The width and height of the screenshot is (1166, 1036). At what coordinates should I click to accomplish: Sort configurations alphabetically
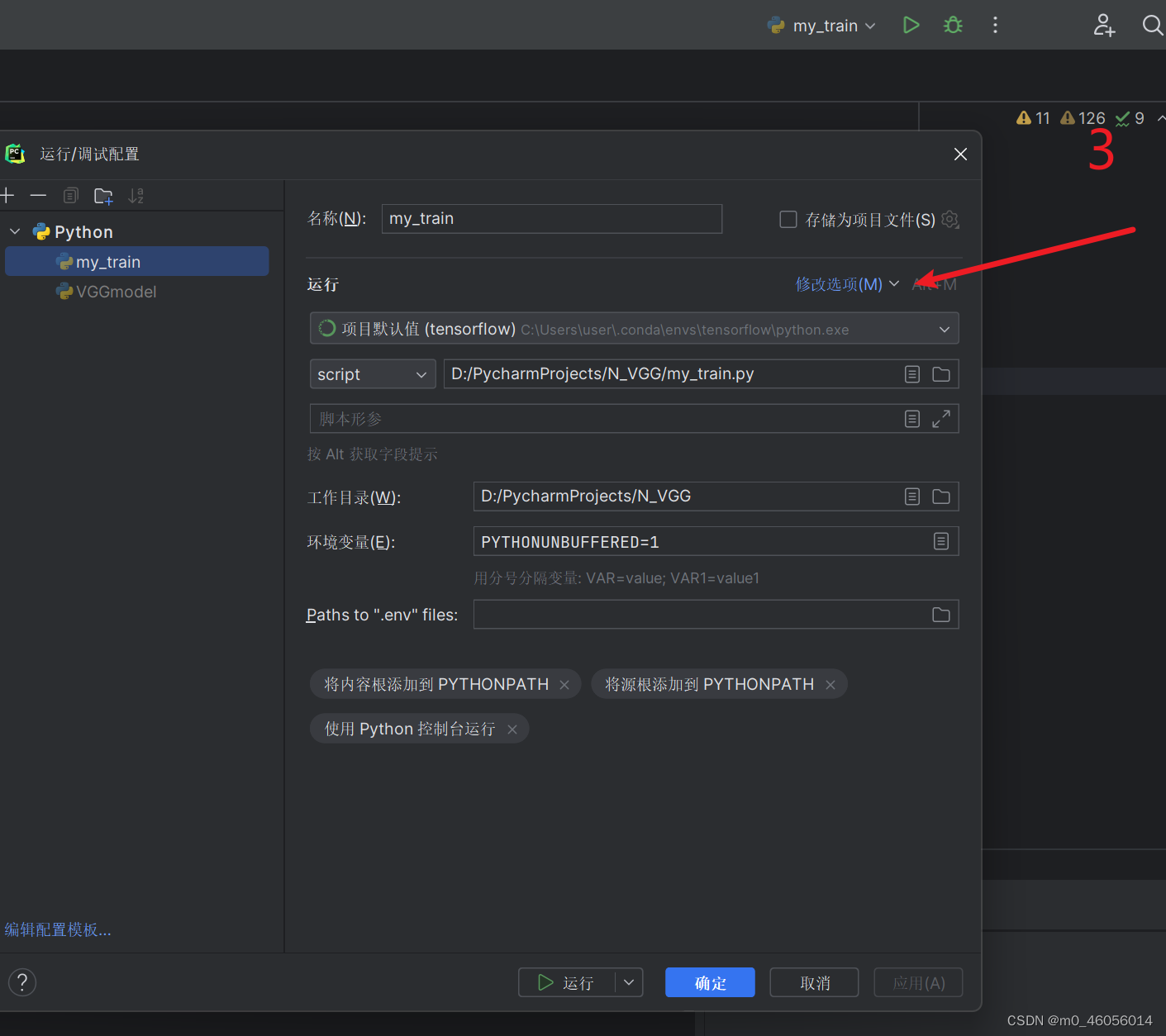click(136, 195)
